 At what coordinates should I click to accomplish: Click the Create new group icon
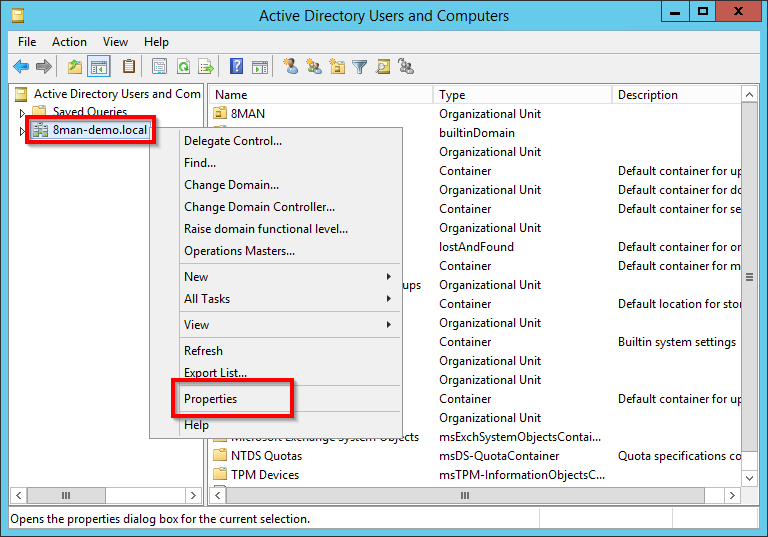tap(314, 67)
